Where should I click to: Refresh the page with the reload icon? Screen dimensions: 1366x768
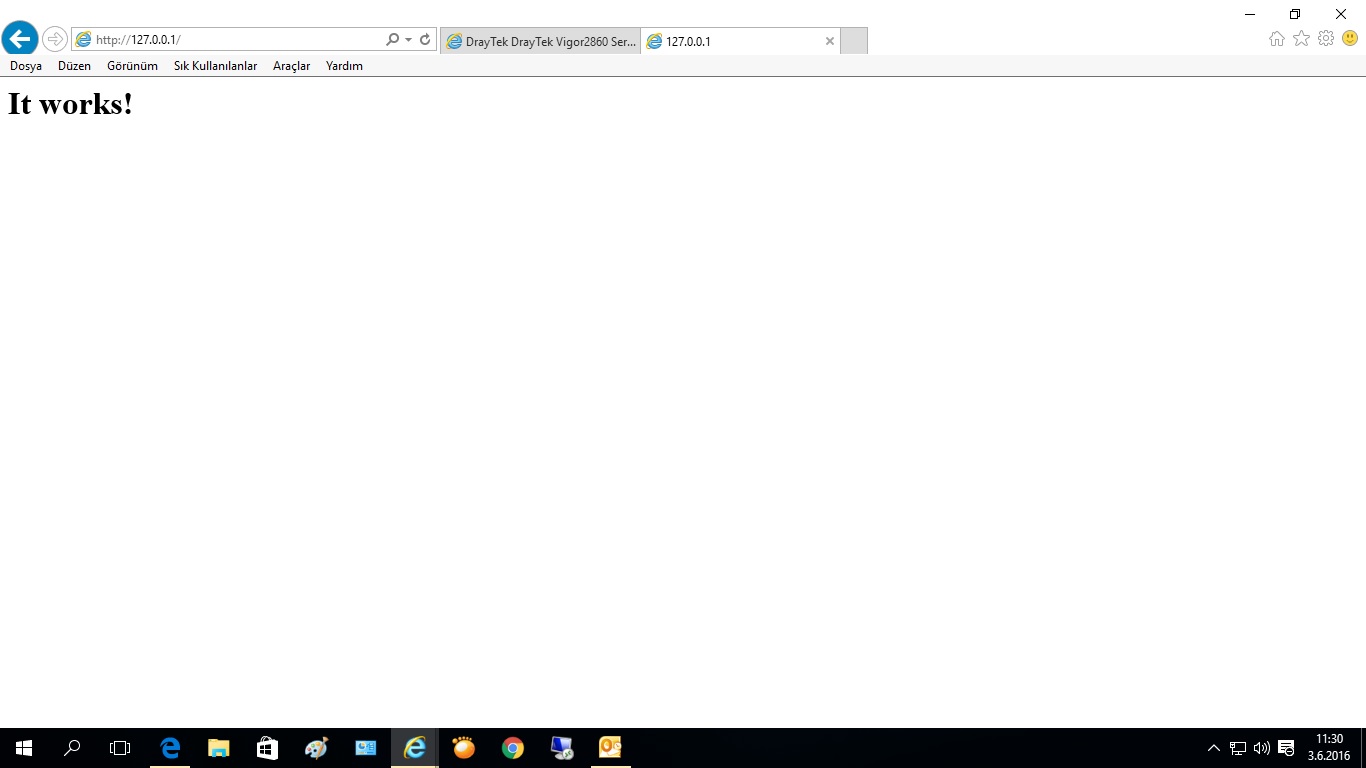click(x=425, y=40)
